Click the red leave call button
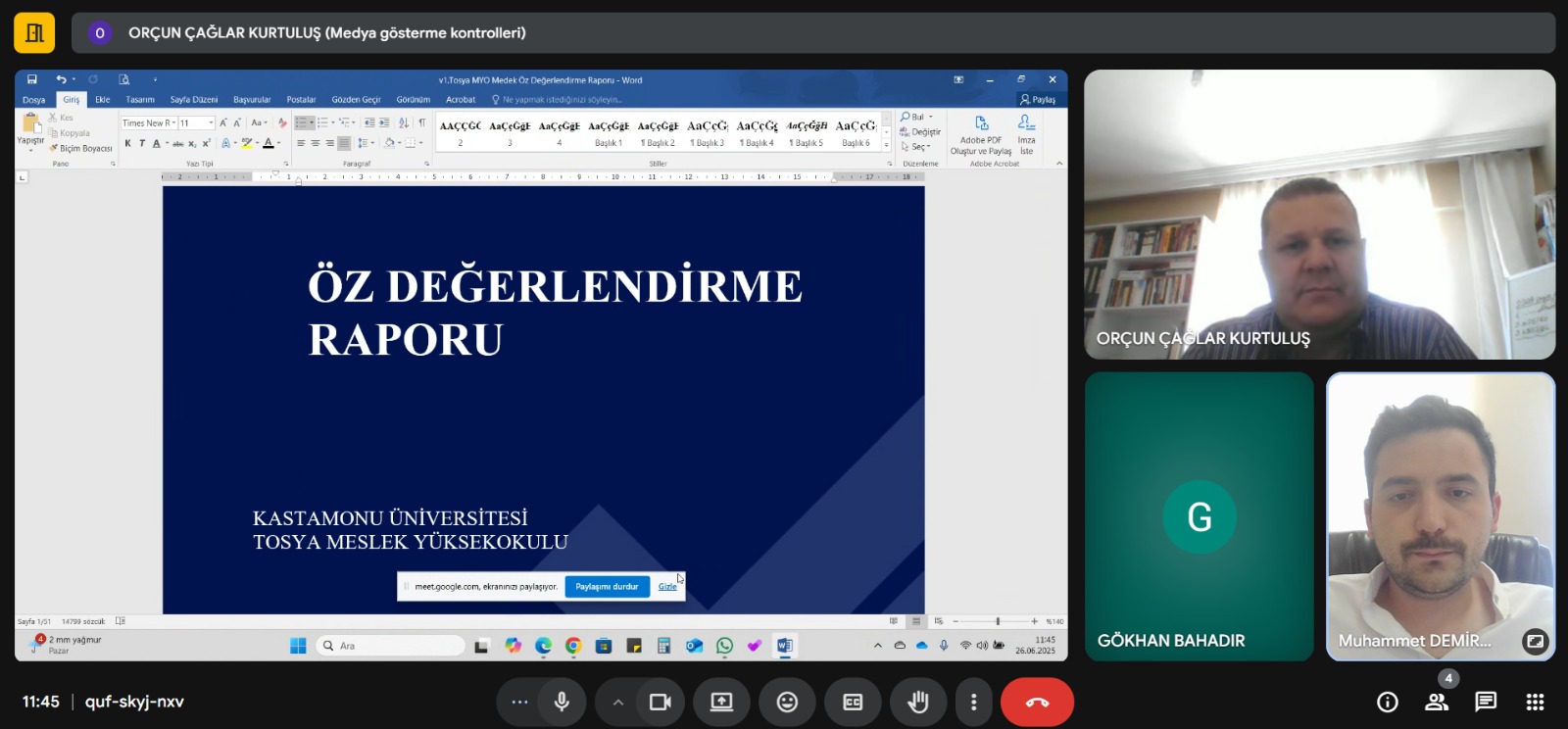 (1037, 702)
